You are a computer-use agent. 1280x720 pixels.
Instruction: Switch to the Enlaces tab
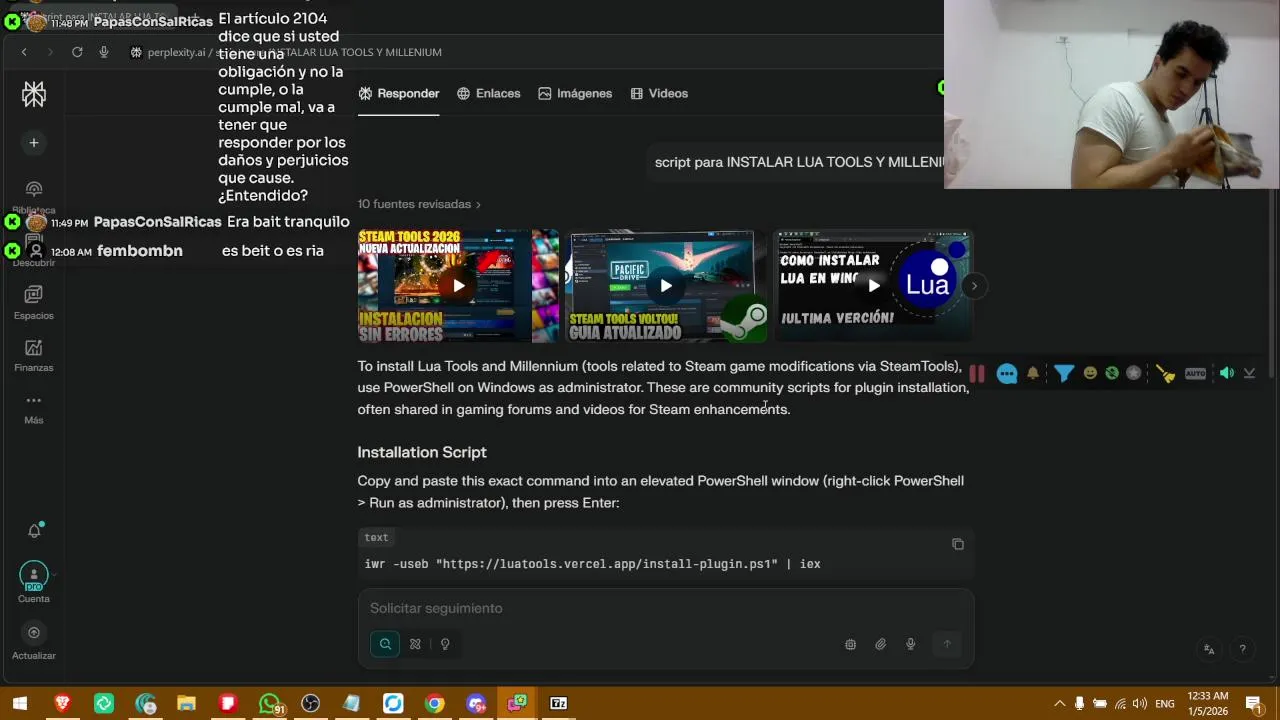pos(488,93)
